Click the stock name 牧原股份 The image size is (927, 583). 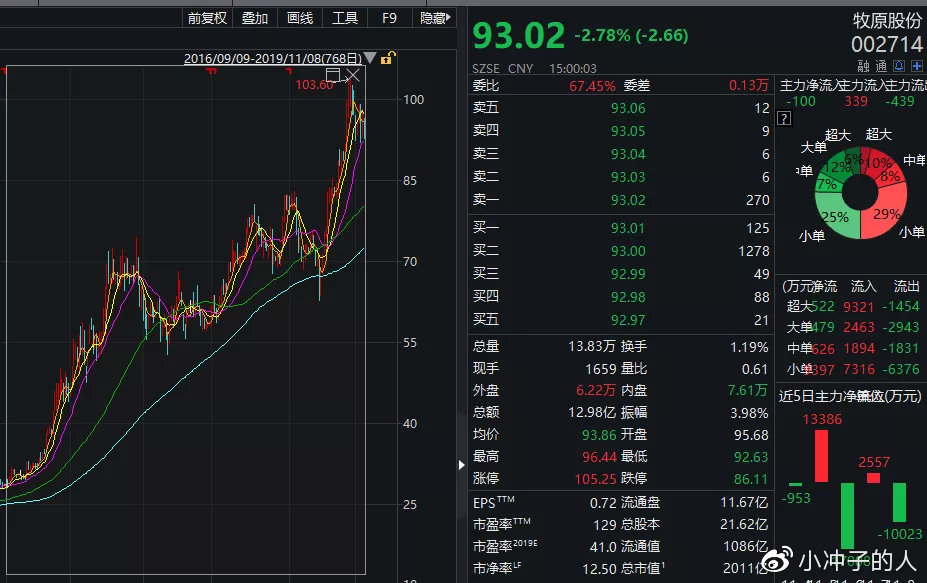(887, 21)
